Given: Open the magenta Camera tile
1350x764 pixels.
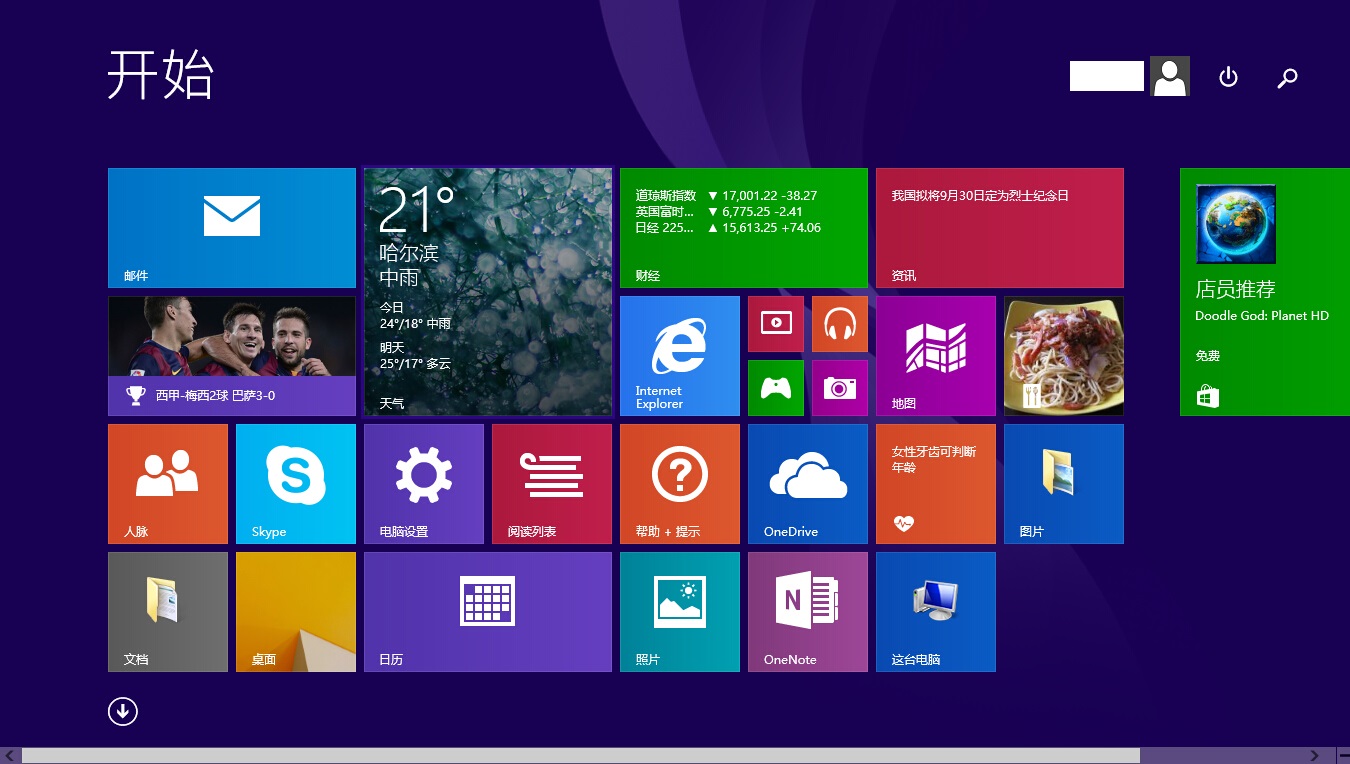Looking at the screenshot, I should (840, 388).
